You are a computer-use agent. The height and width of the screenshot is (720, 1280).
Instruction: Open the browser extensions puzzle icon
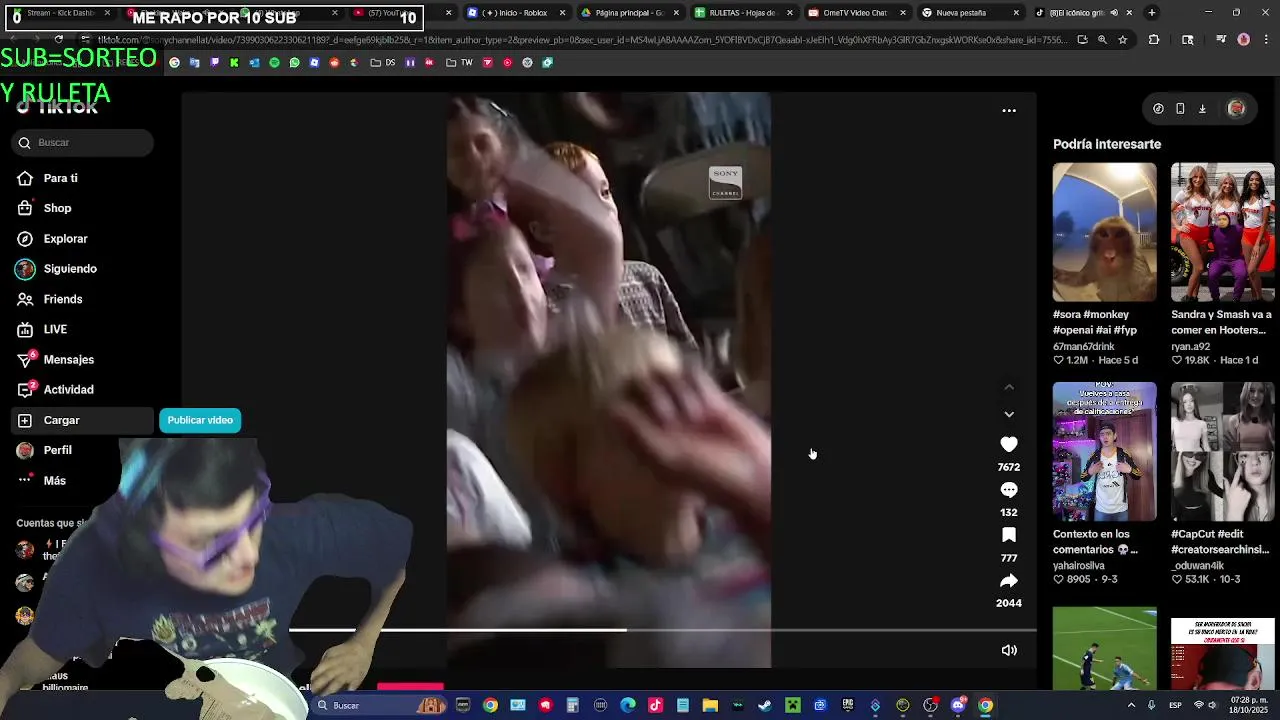[1154, 40]
